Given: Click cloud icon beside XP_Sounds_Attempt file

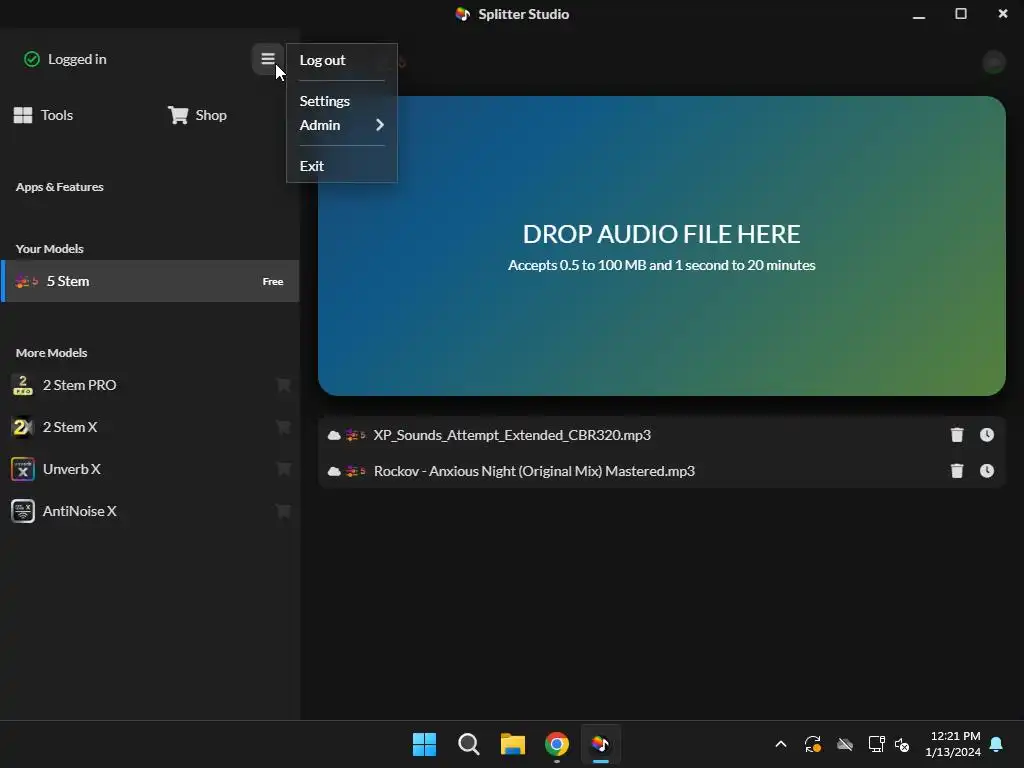Looking at the screenshot, I should click(334, 435).
